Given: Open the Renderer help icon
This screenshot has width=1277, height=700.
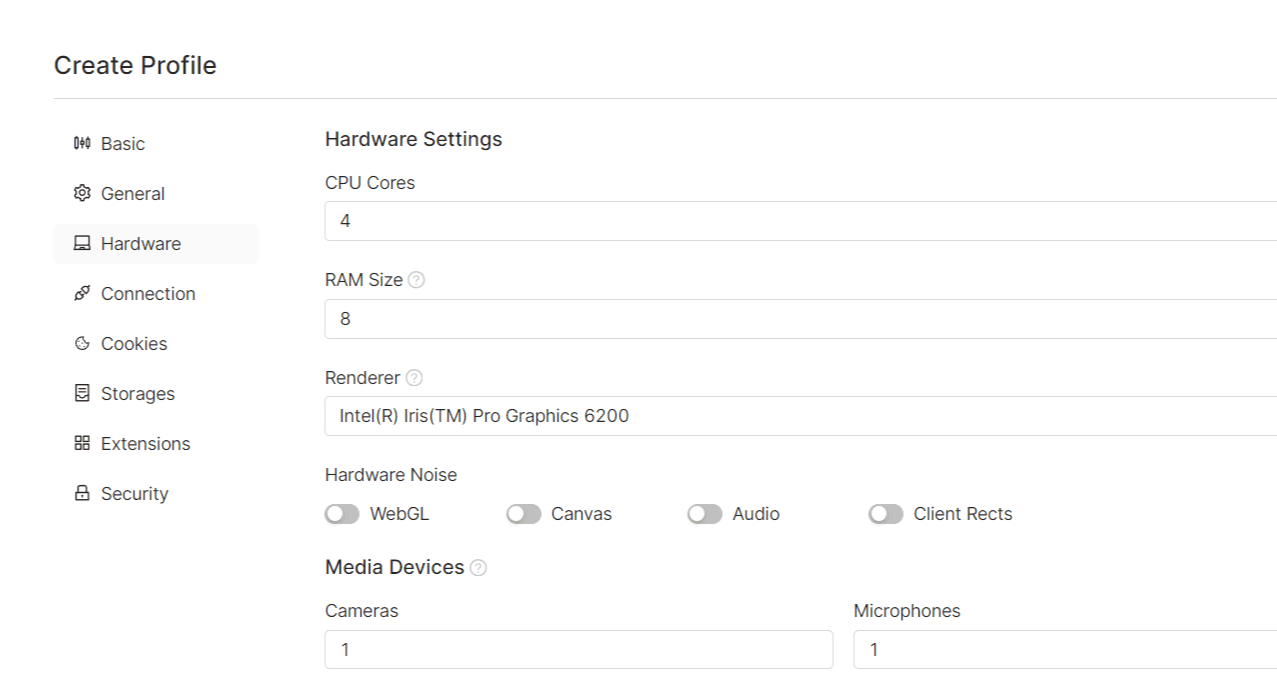Looking at the screenshot, I should [x=414, y=379].
